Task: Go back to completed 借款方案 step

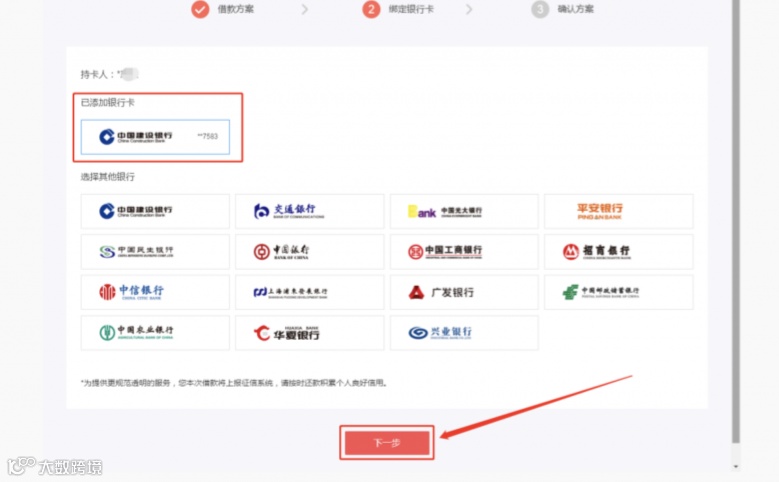Action: pos(223,9)
